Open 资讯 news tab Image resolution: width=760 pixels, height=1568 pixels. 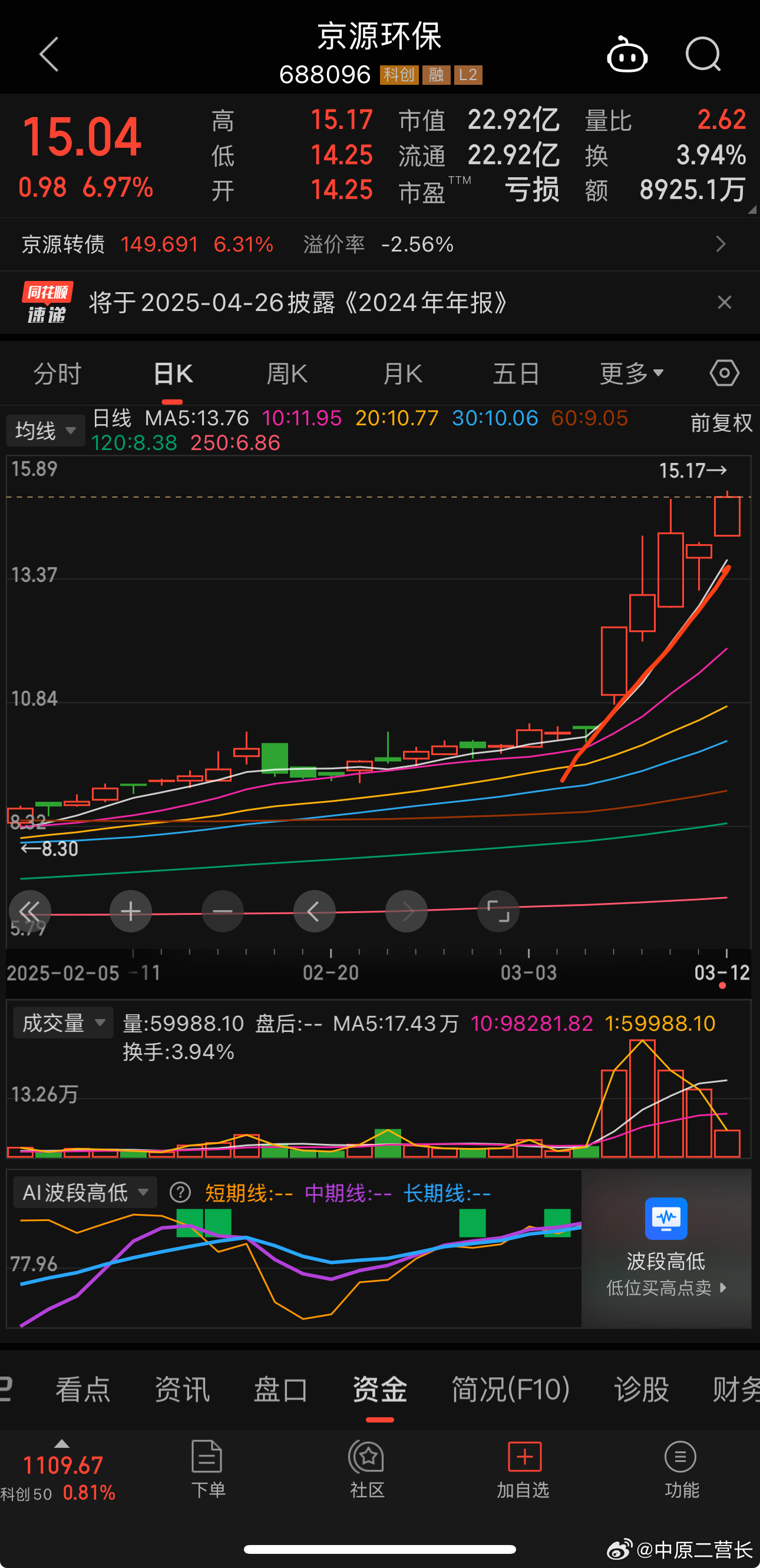181,1389
